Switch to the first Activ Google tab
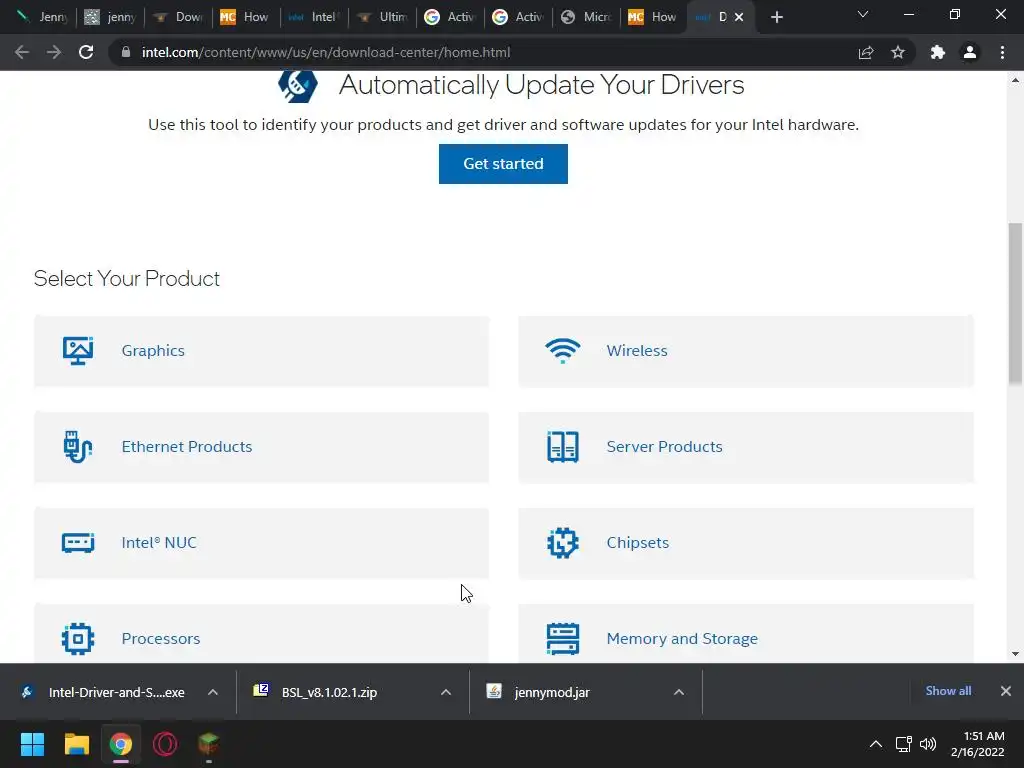The height and width of the screenshot is (768, 1024). pyautogui.click(x=450, y=17)
